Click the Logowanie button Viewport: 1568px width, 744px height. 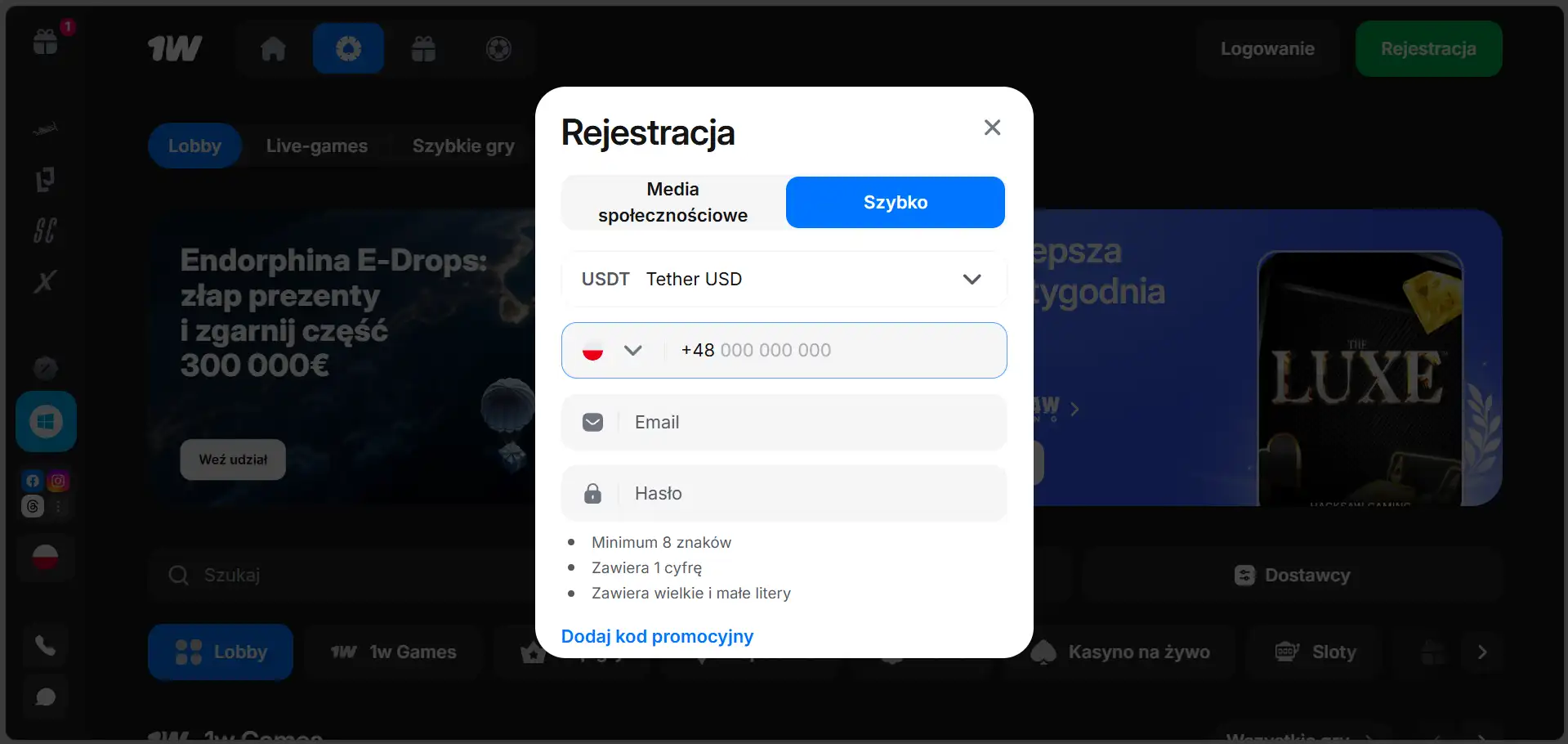tap(1267, 49)
